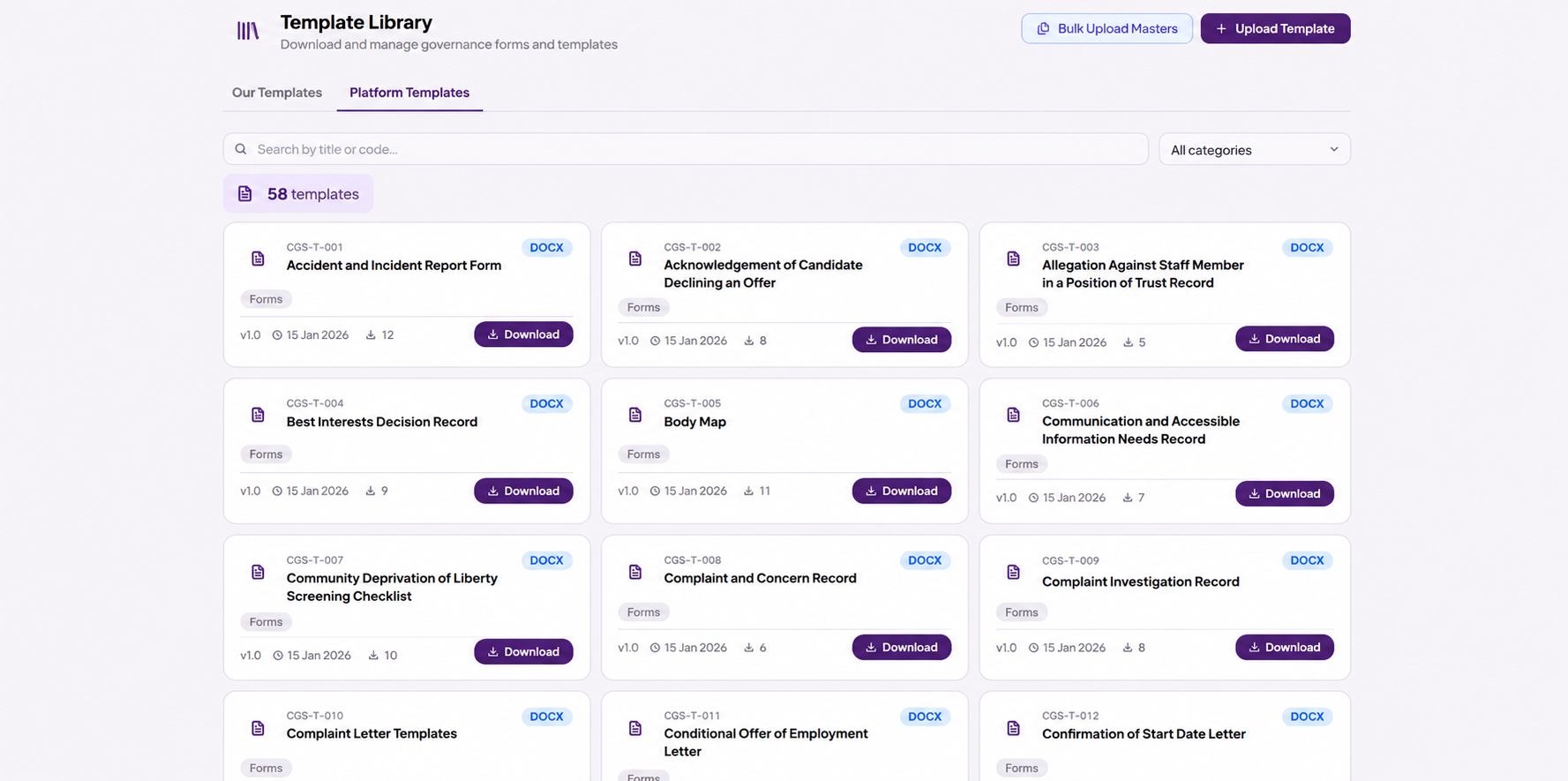The height and width of the screenshot is (781, 1568).
Task: Click the Bulk Upload Masters button
Action: pos(1107,28)
